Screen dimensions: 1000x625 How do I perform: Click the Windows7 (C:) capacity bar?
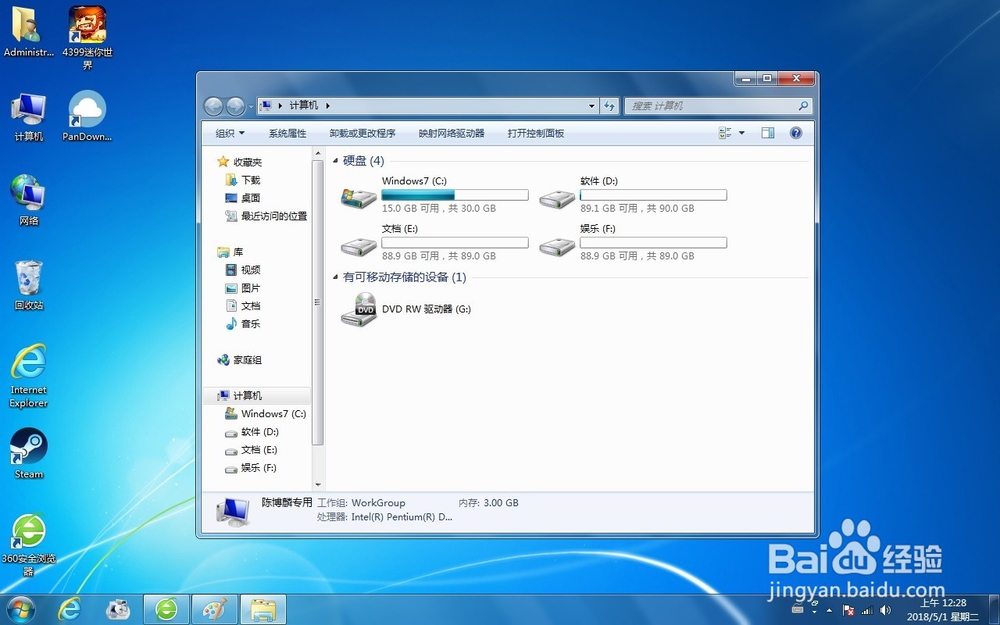pos(455,195)
